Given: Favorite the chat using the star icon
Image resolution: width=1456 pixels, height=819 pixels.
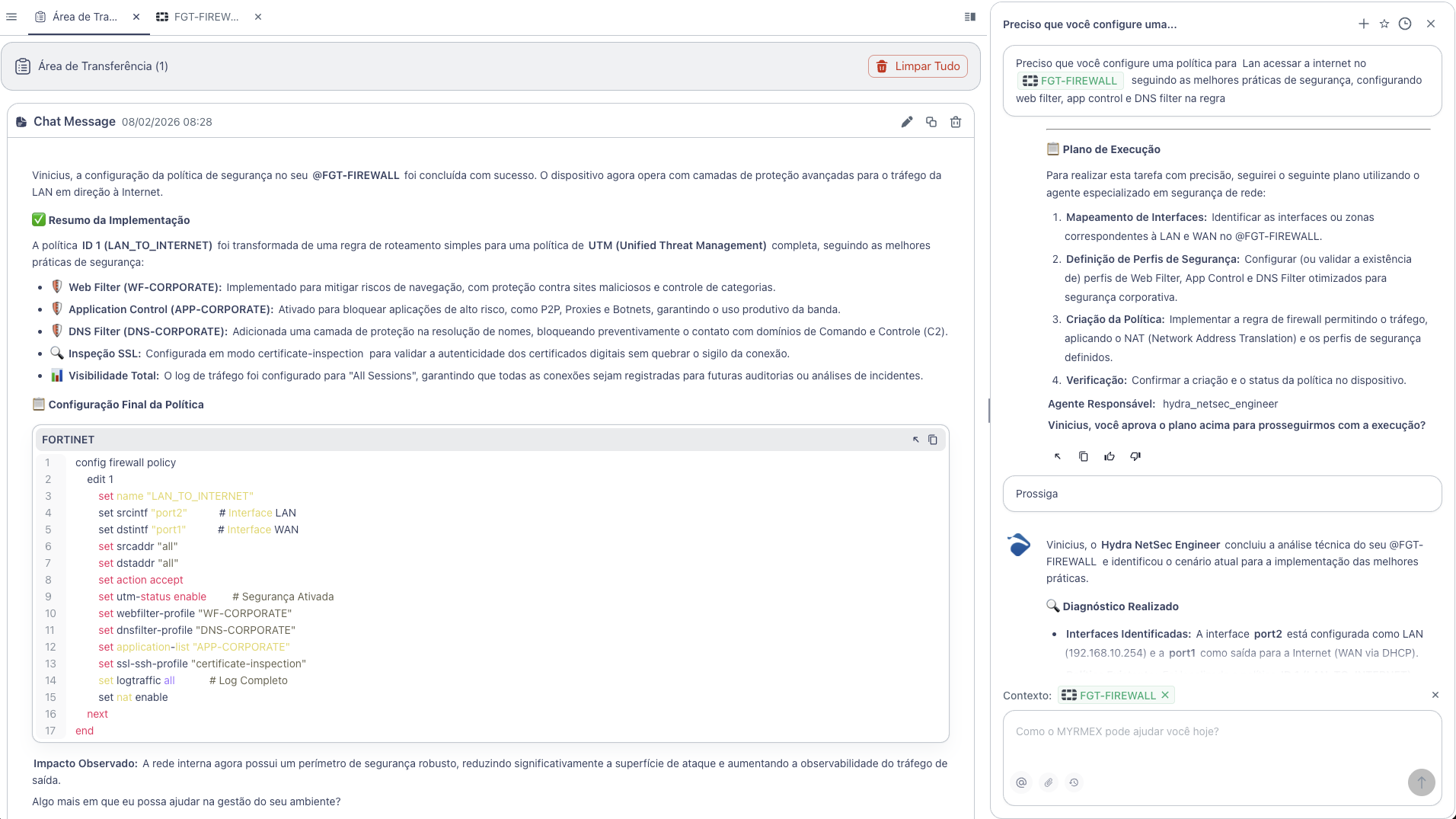Looking at the screenshot, I should coord(1384,24).
